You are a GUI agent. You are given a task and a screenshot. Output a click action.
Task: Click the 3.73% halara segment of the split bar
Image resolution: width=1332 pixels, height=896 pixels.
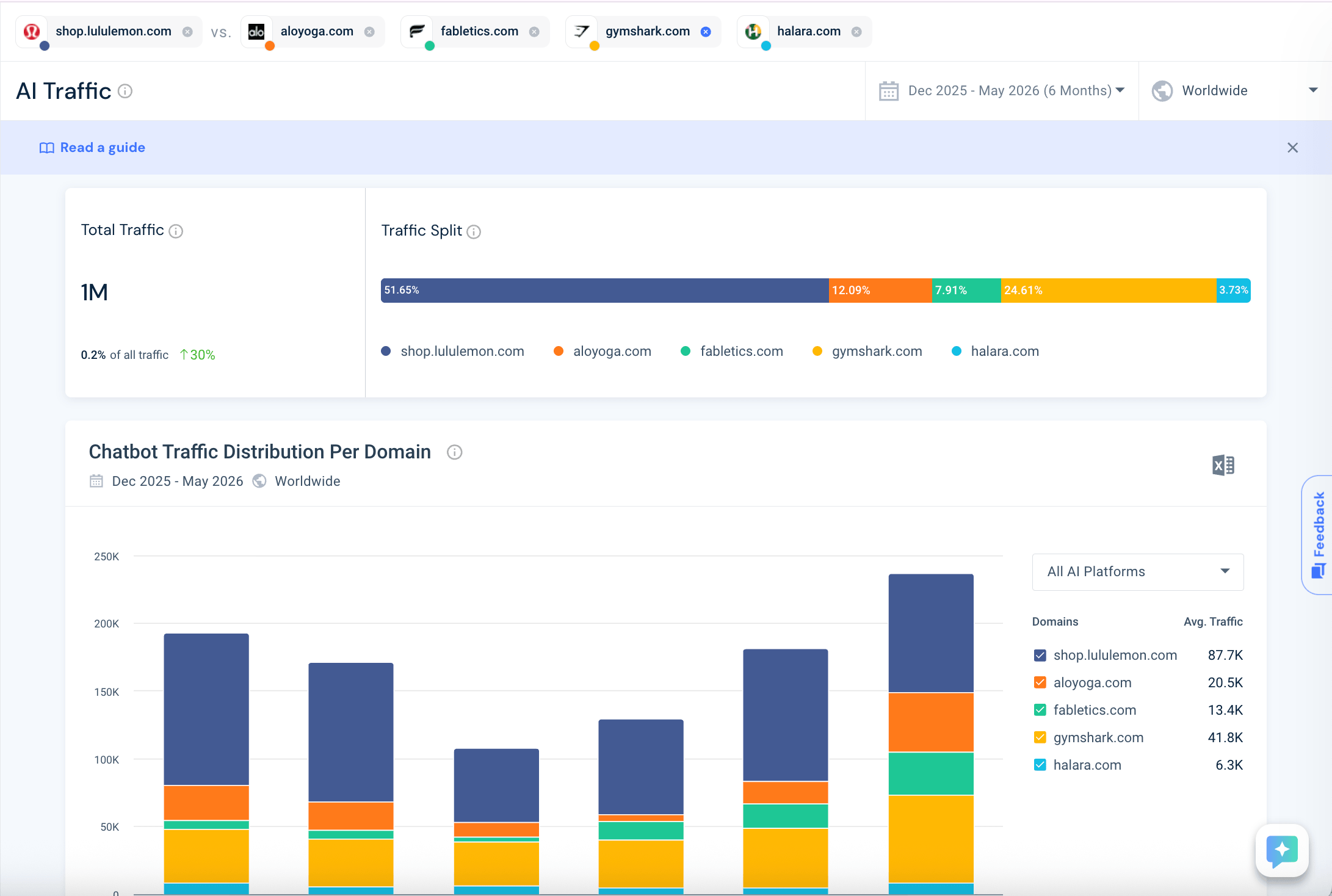(1233, 291)
